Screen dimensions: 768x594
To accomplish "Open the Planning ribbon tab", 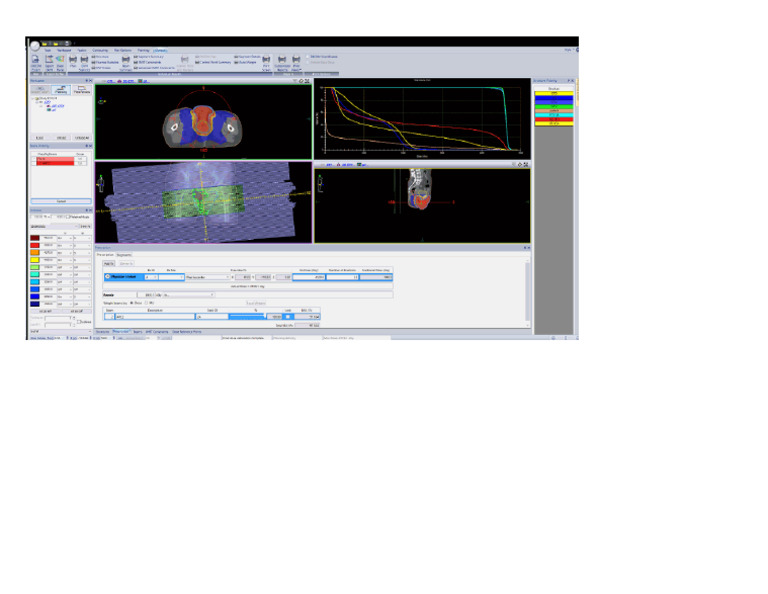I will [143, 50].
